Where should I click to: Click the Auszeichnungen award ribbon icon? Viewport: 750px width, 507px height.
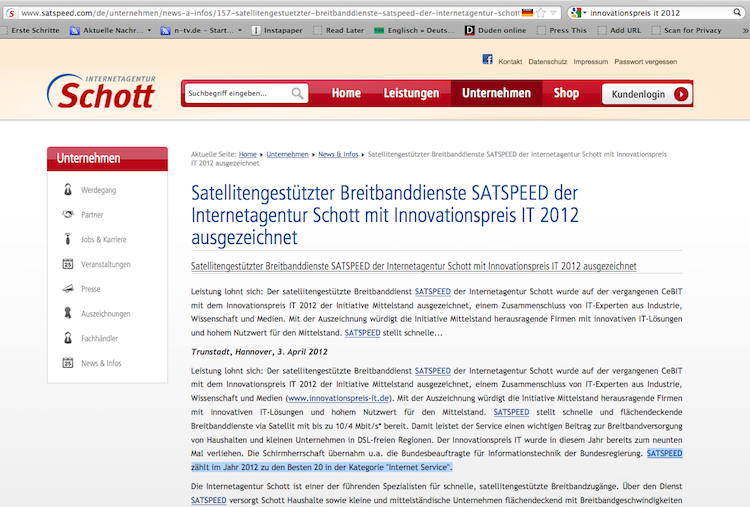coord(68,313)
